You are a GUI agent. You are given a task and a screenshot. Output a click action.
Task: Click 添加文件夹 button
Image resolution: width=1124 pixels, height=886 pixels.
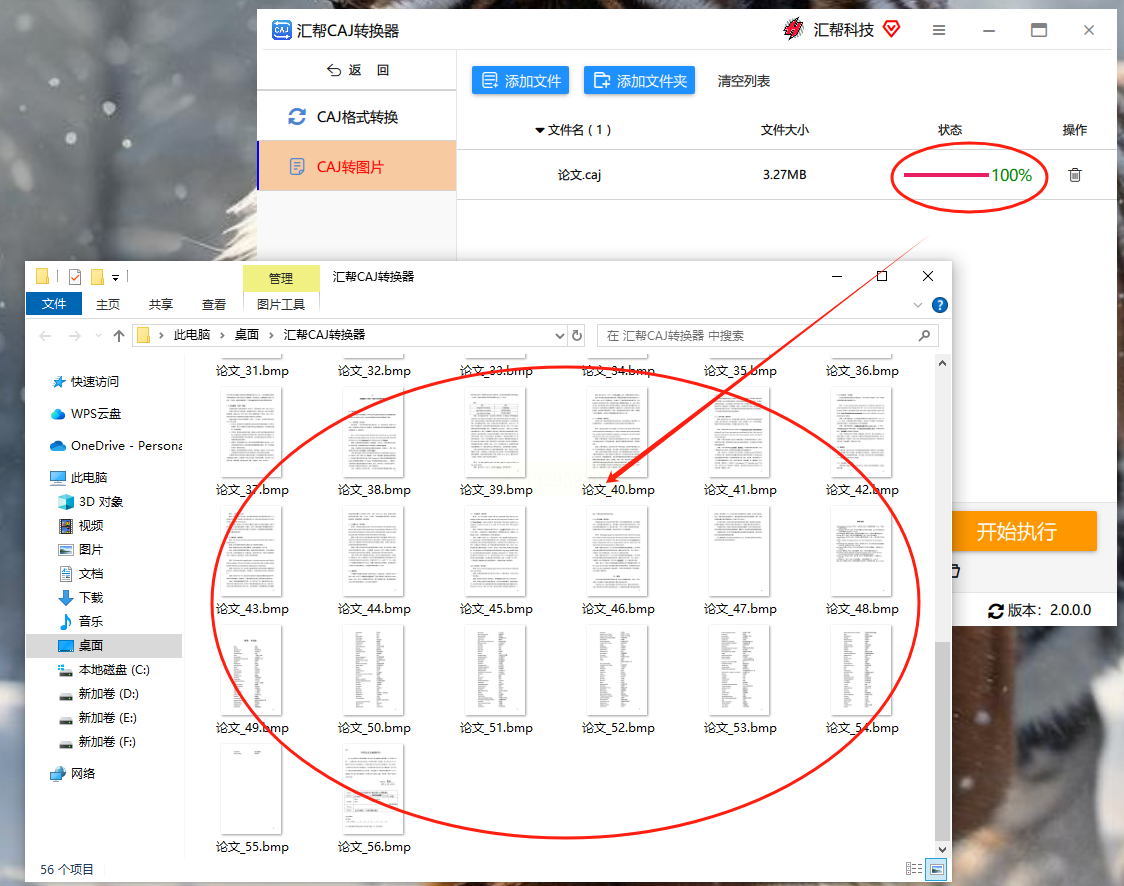(x=639, y=80)
